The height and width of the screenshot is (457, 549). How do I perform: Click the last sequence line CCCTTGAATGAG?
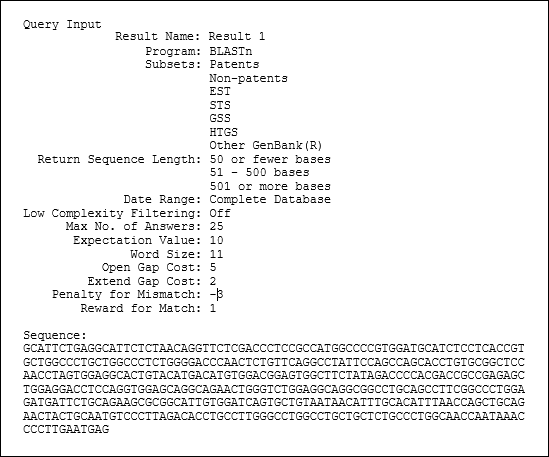click(x=66, y=429)
